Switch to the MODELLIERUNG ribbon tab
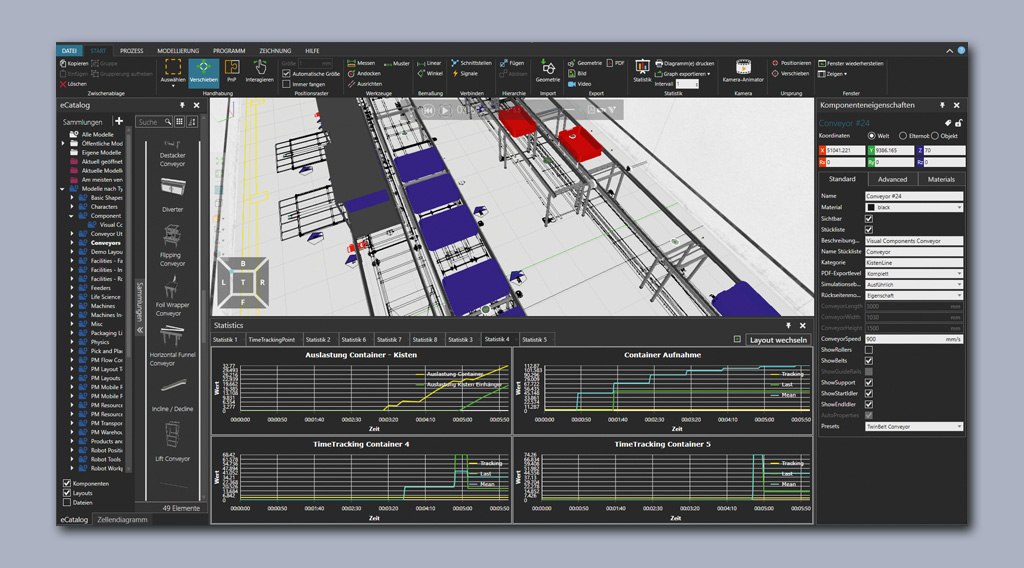 pos(177,50)
